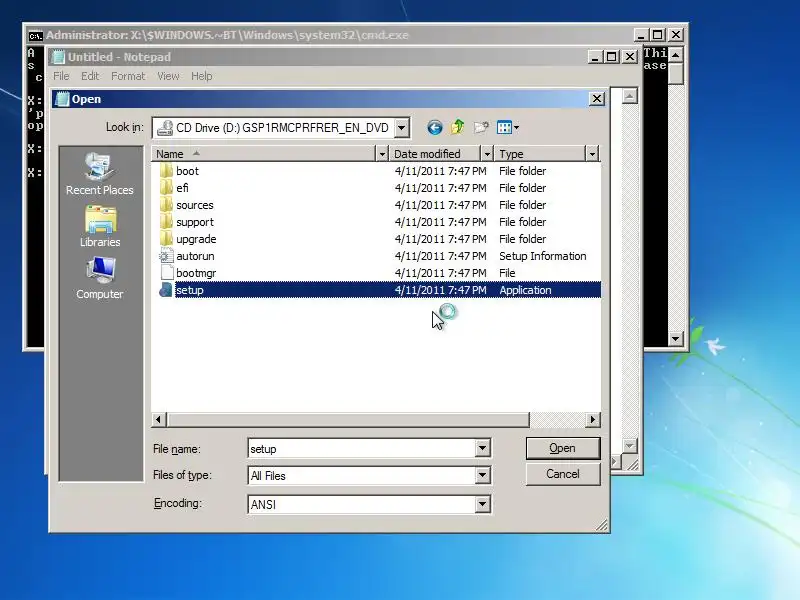The height and width of the screenshot is (600, 800).
Task: Sort by the Name column header
Action: 263,154
